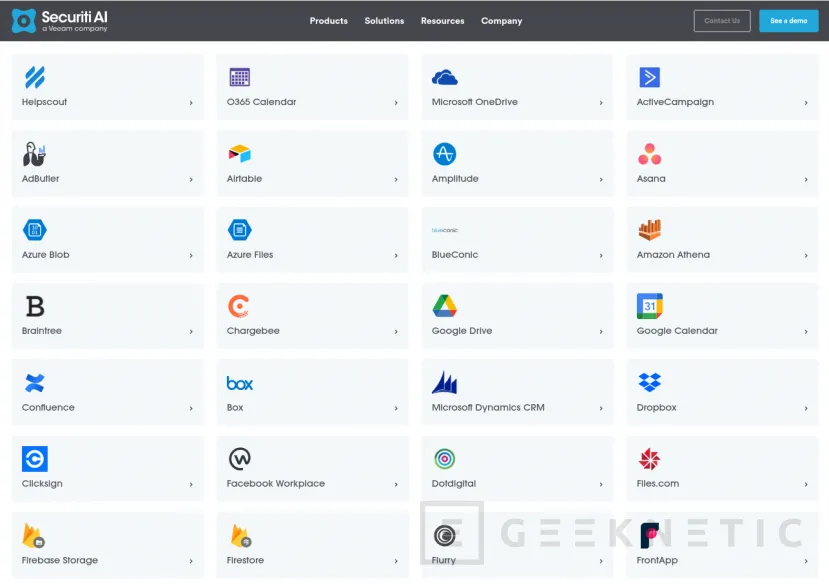This screenshot has height=584, width=829.
Task: Open the Asana integration link
Action: click(x=722, y=163)
